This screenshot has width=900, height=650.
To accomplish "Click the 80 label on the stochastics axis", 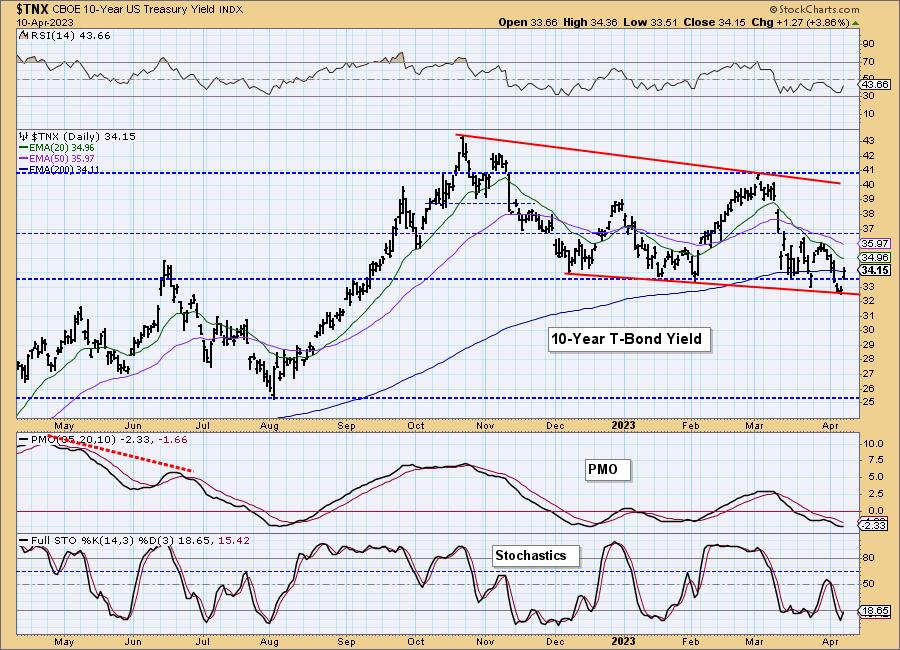I will [868, 558].
